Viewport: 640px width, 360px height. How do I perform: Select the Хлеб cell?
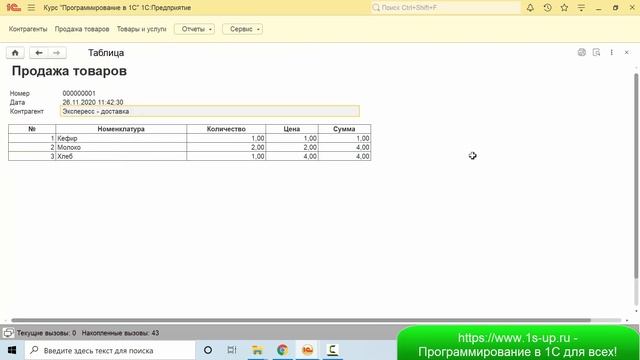click(x=121, y=156)
